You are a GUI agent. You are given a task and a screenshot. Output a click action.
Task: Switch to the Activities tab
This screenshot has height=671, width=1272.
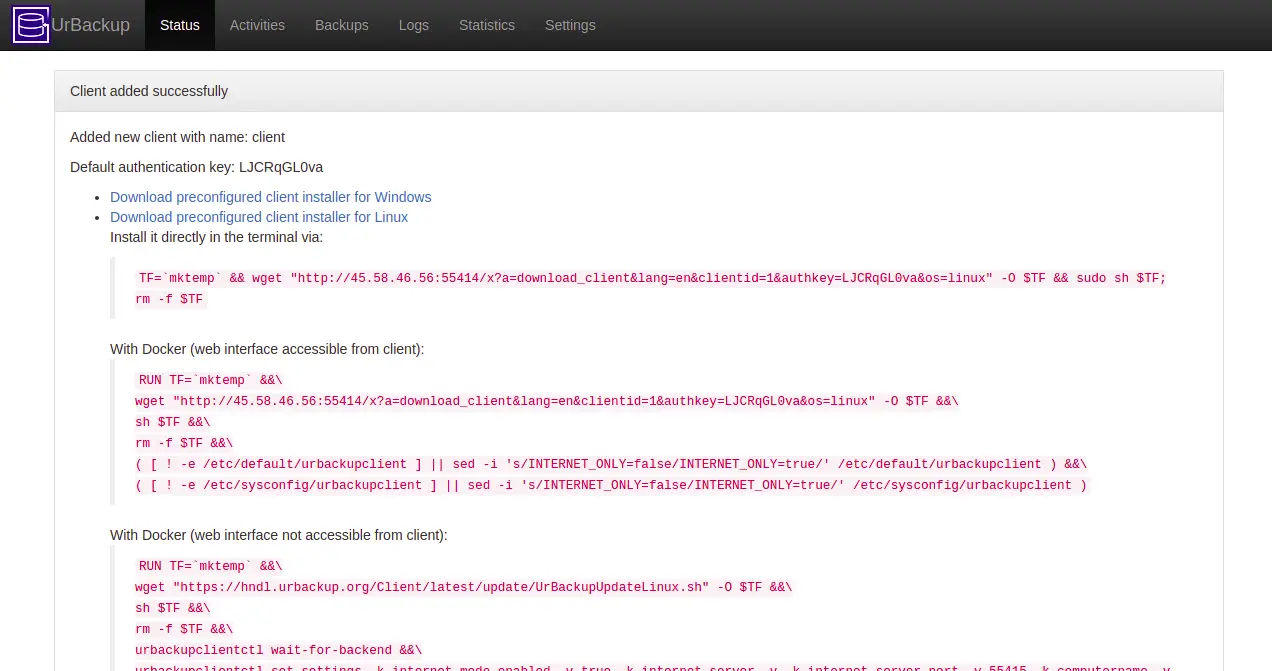(257, 25)
